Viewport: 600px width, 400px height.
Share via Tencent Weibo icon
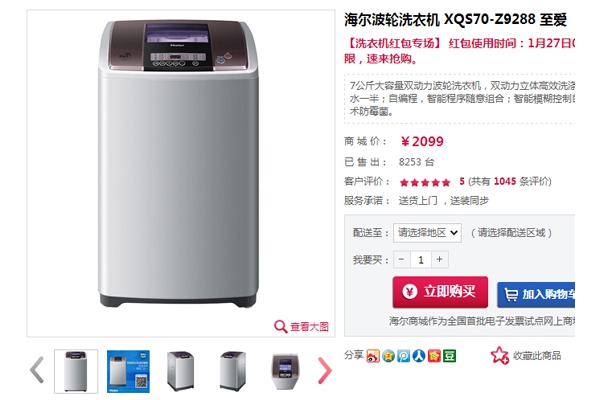point(404,356)
